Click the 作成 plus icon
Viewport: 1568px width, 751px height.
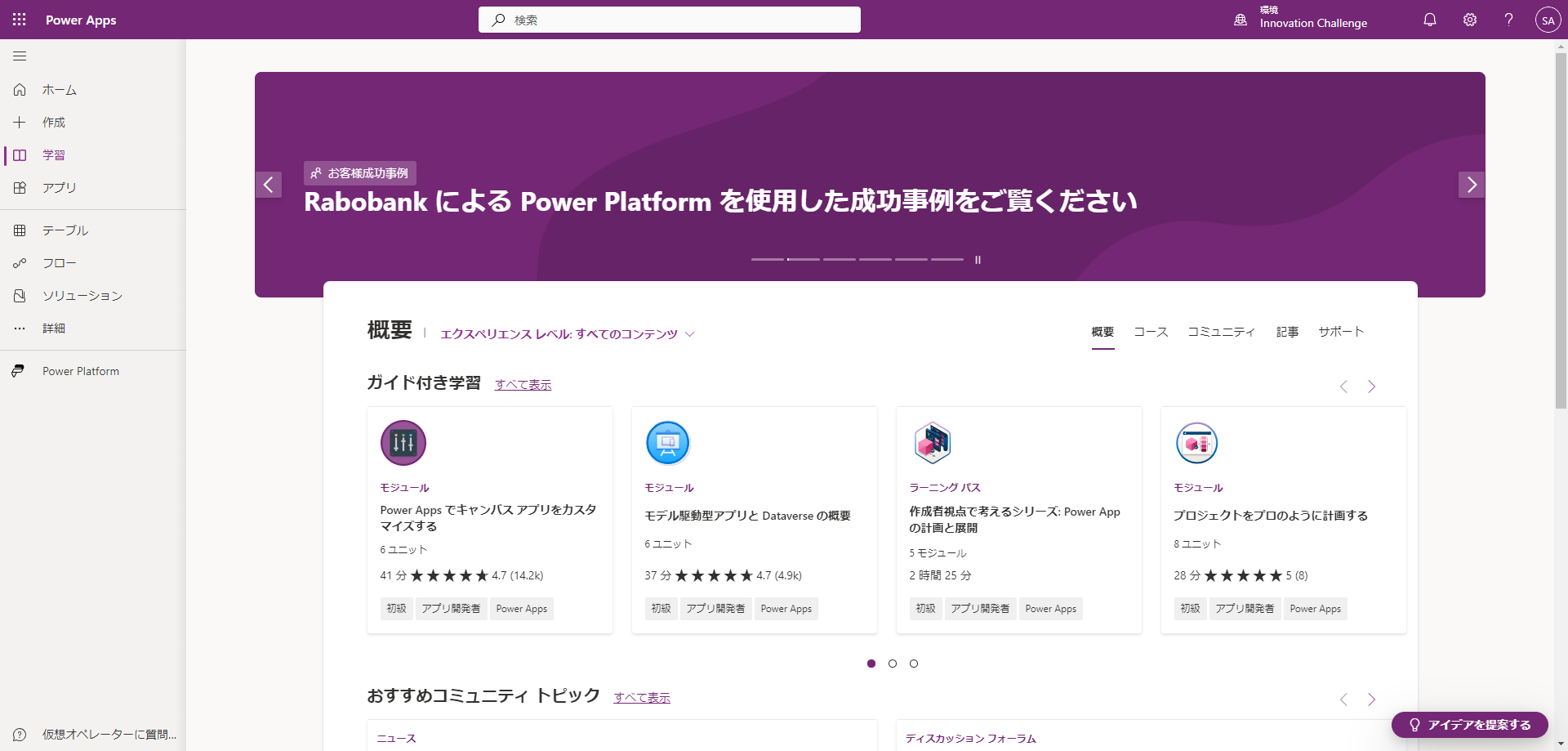[x=20, y=123]
